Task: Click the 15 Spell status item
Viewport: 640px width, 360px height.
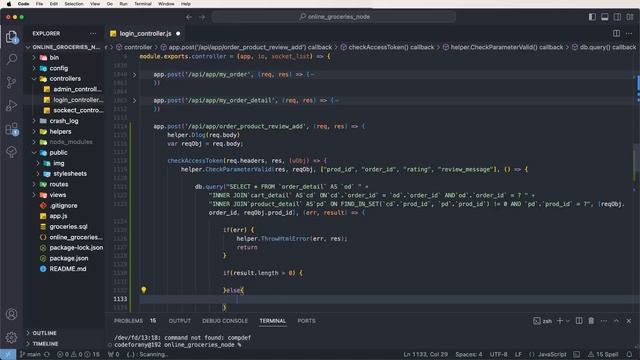Action: (603, 354)
